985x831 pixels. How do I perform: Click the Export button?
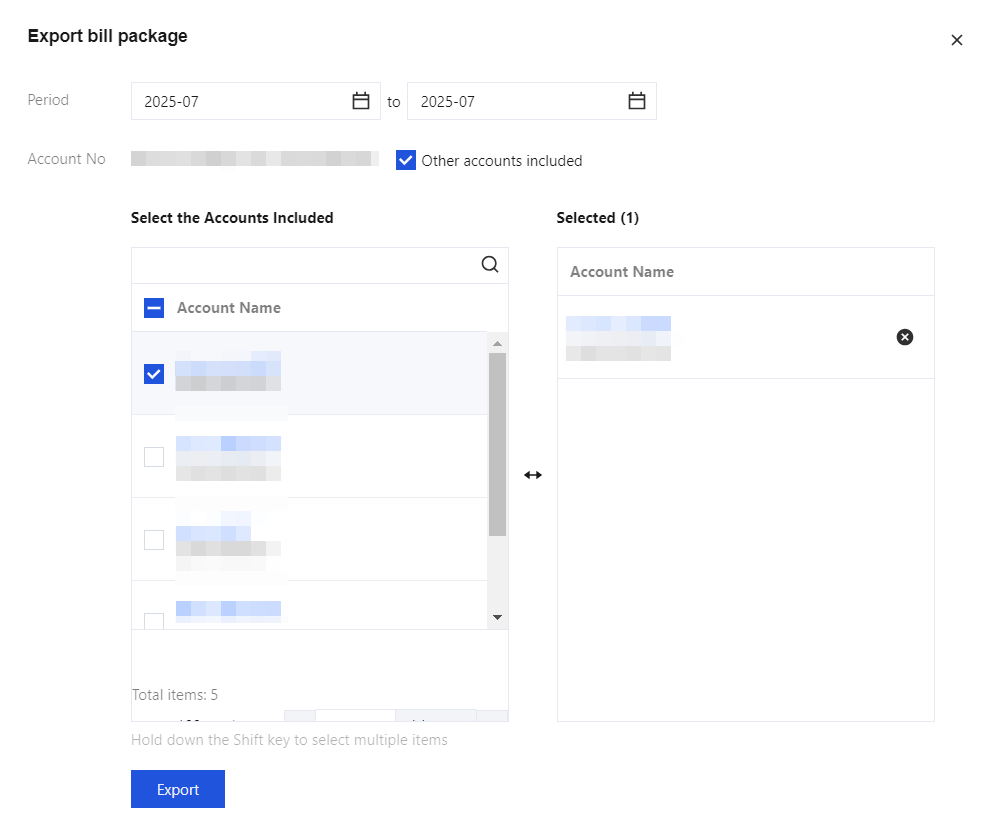pos(178,789)
